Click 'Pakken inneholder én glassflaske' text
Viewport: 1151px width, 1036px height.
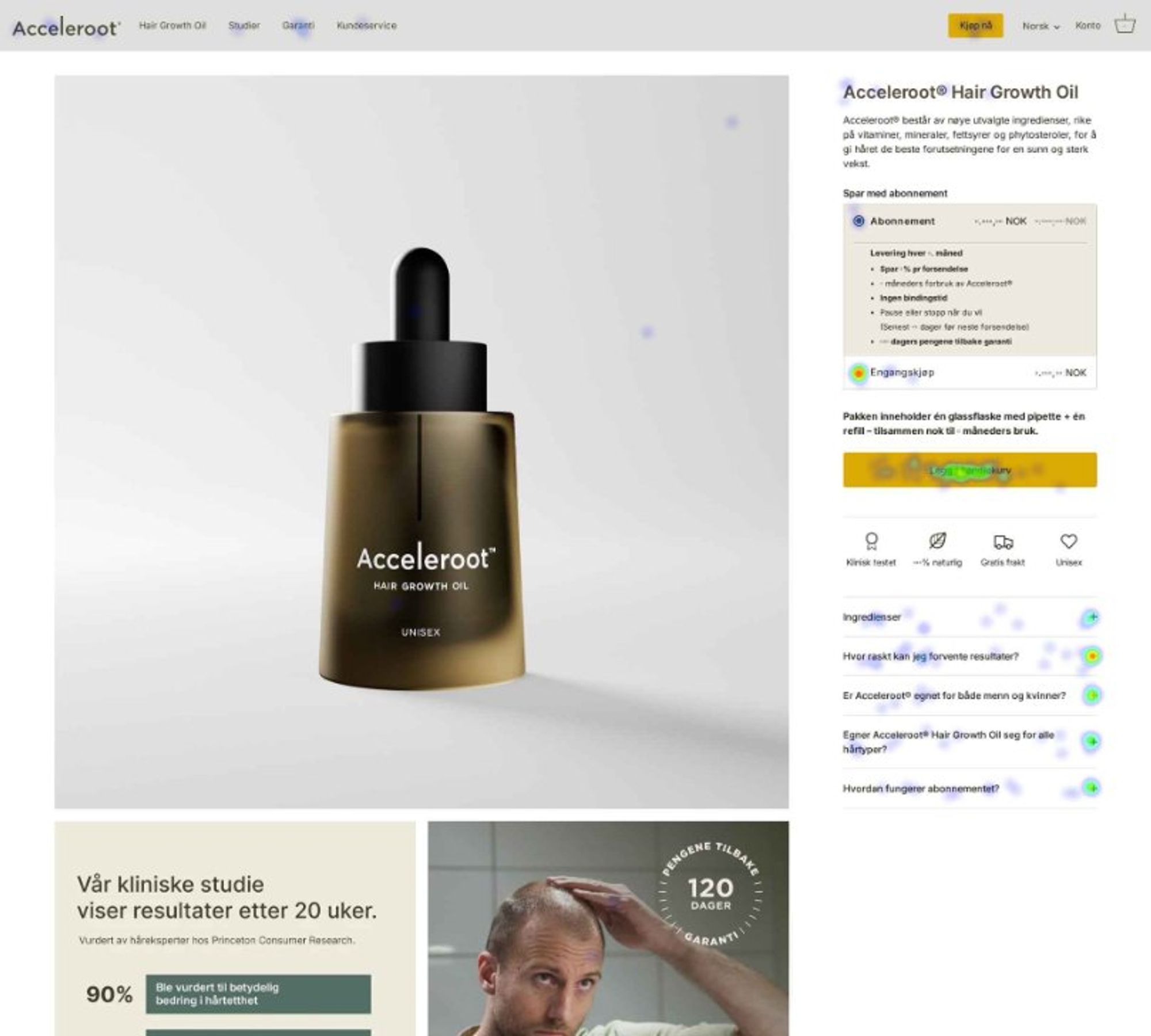(964, 424)
